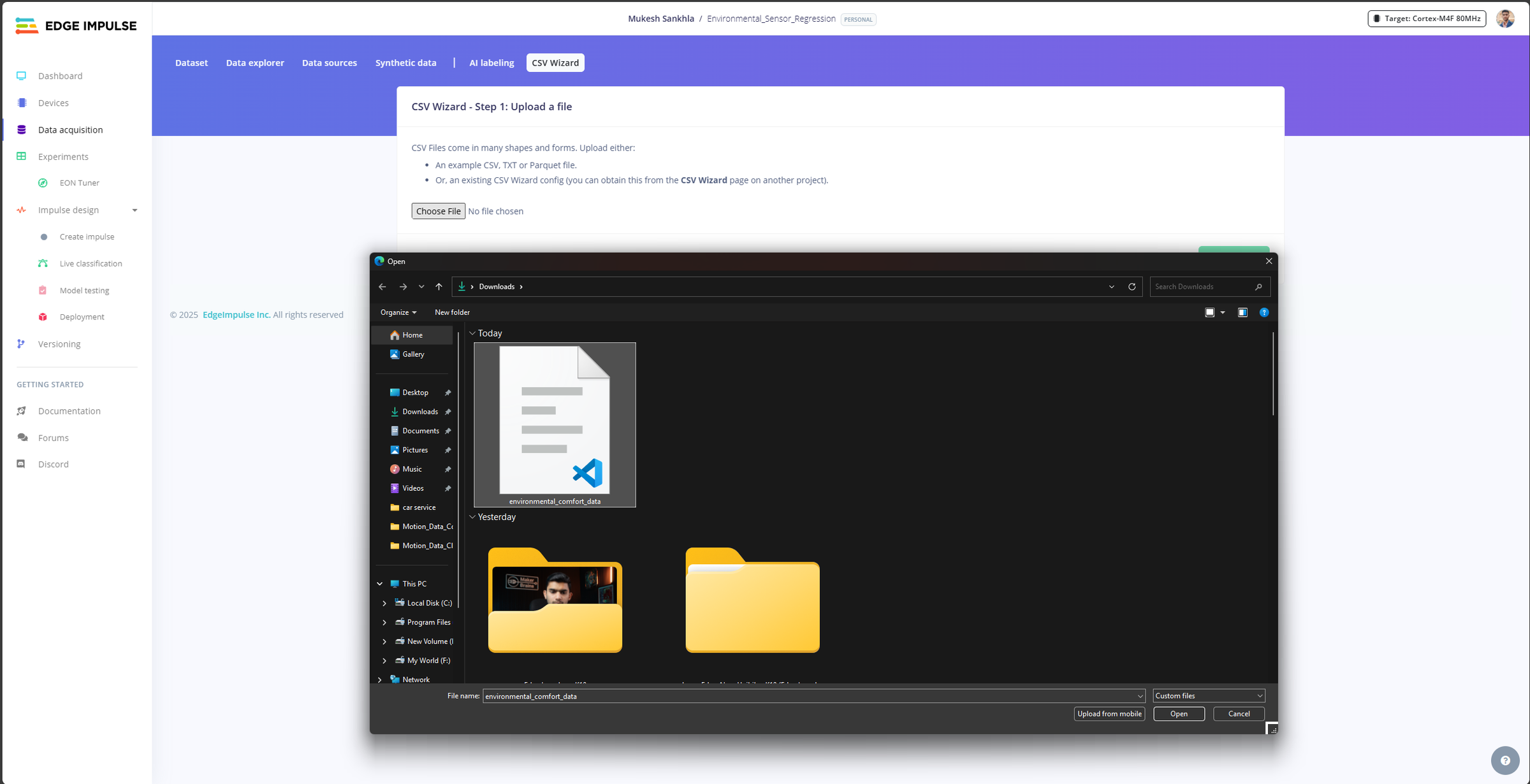1530x784 pixels.
Task: Go forward in the Open dialog
Action: click(x=403, y=287)
